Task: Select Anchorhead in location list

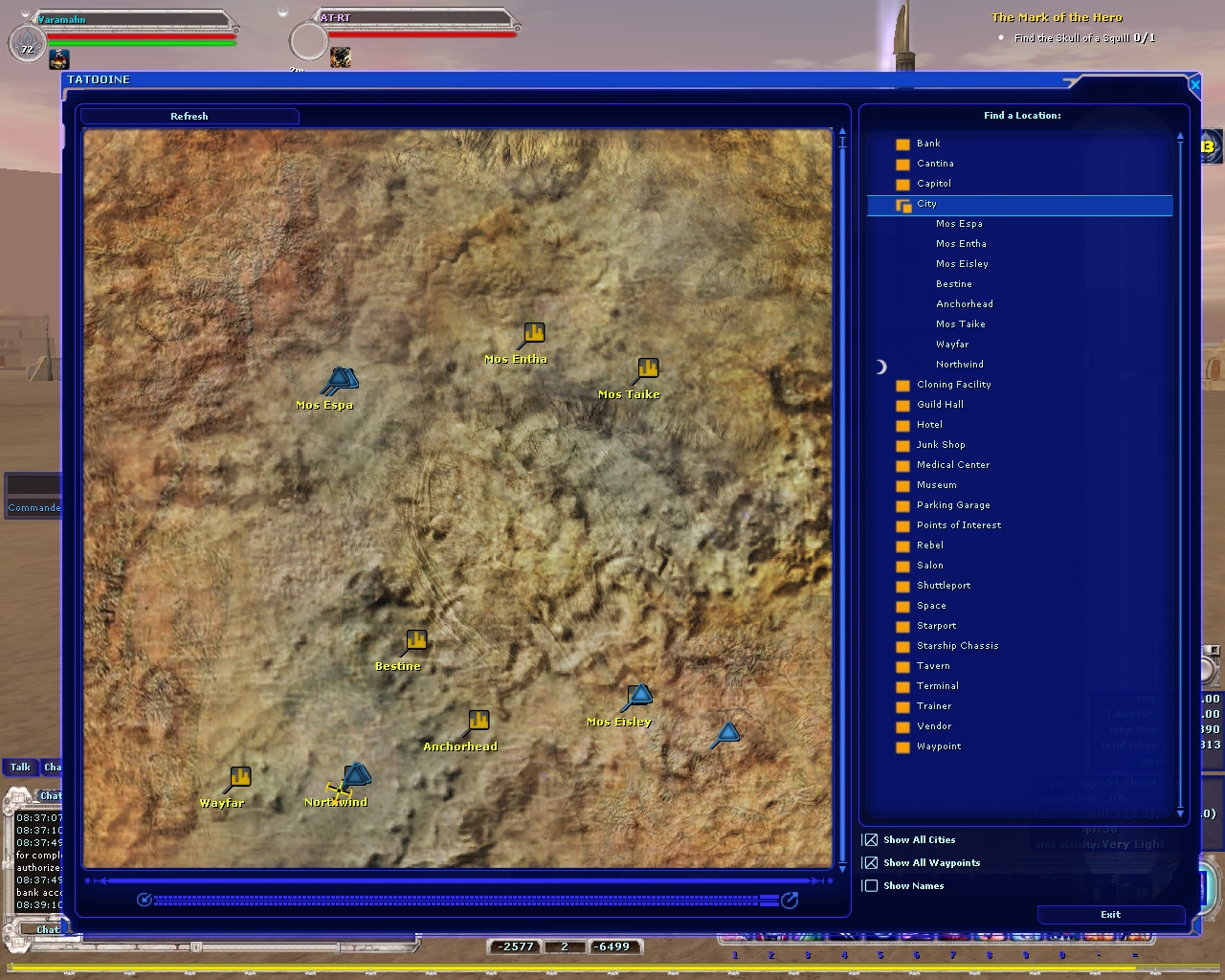Action: coord(965,304)
